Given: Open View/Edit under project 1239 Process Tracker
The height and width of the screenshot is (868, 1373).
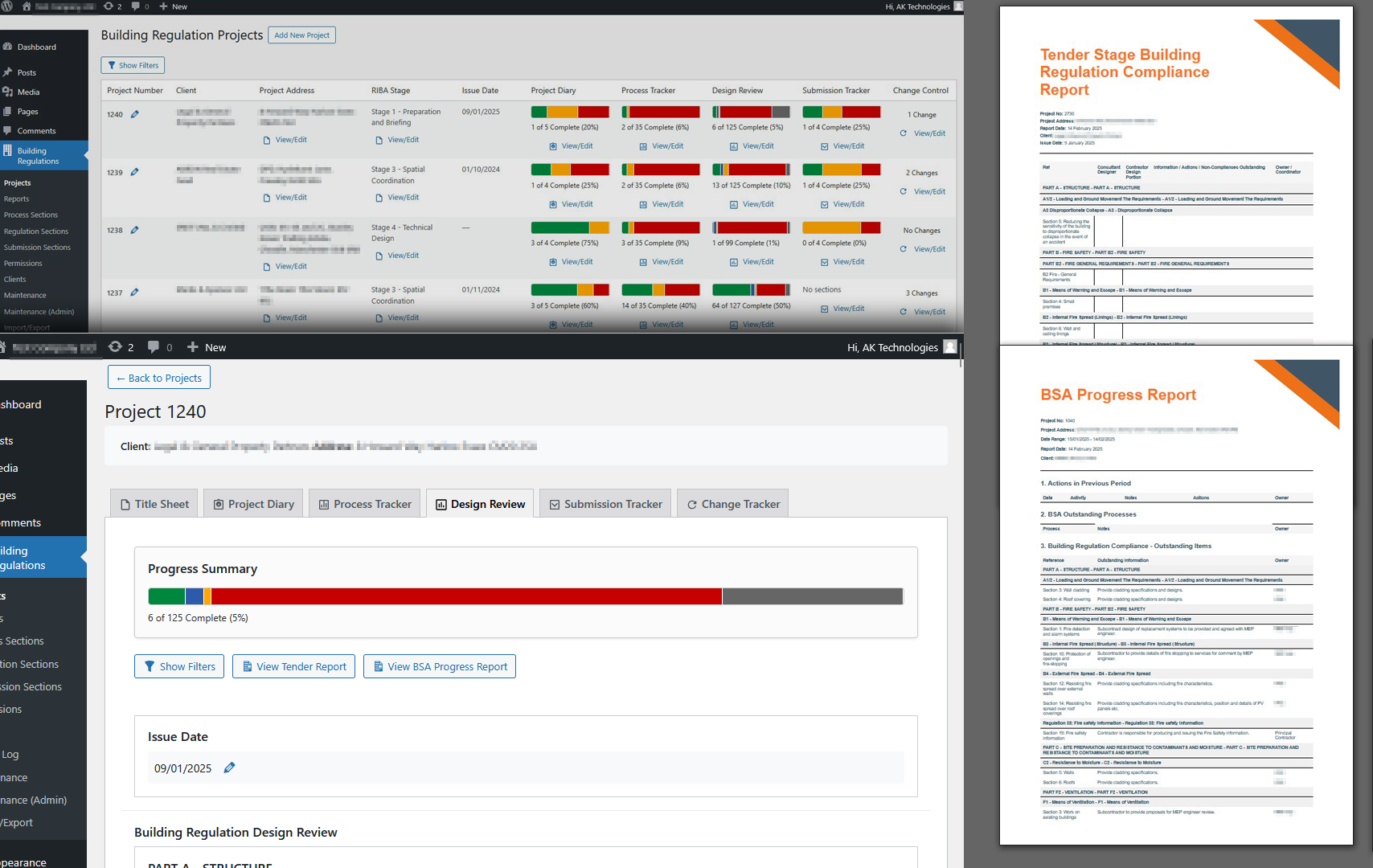Looking at the screenshot, I should point(667,204).
